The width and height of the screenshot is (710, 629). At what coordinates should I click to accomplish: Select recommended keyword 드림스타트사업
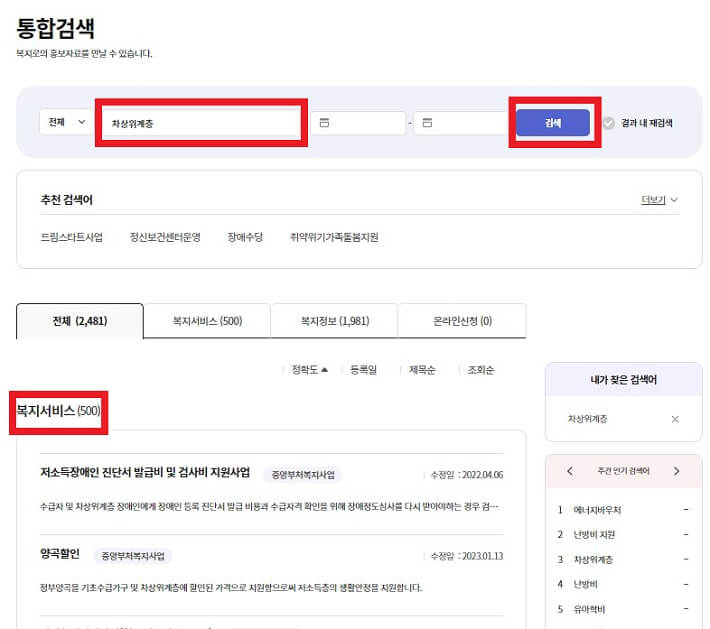[72, 237]
